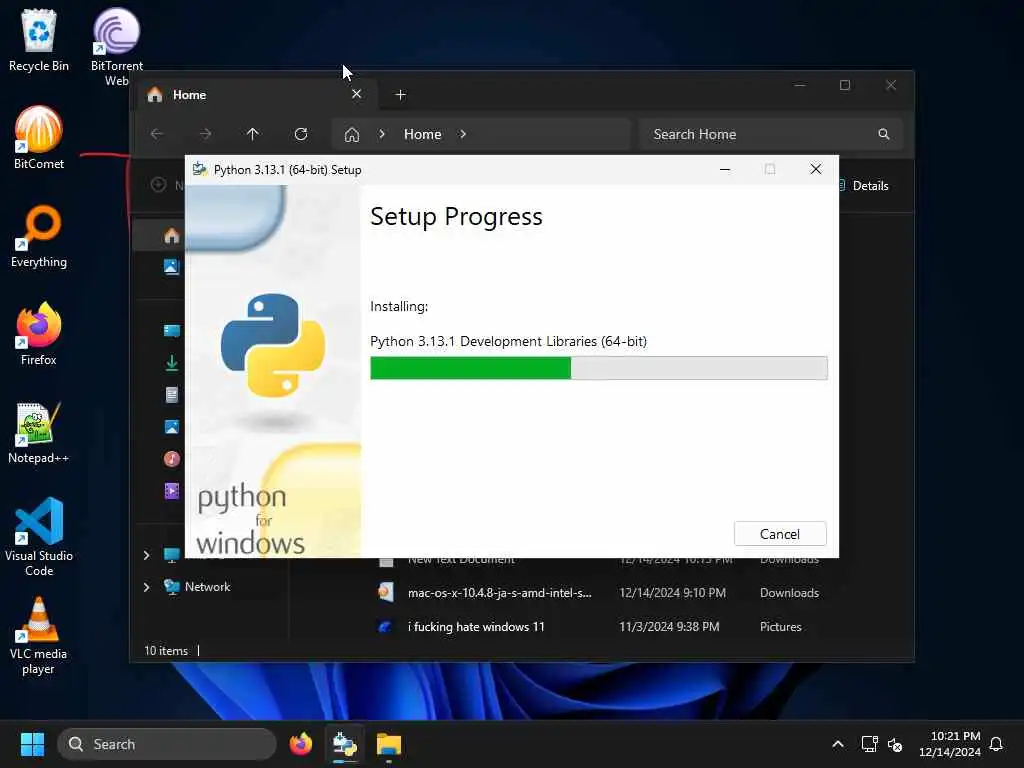Viewport: 1024px width, 768px height.
Task: Add a new File Explorer tab
Action: (x=400, y=95)
